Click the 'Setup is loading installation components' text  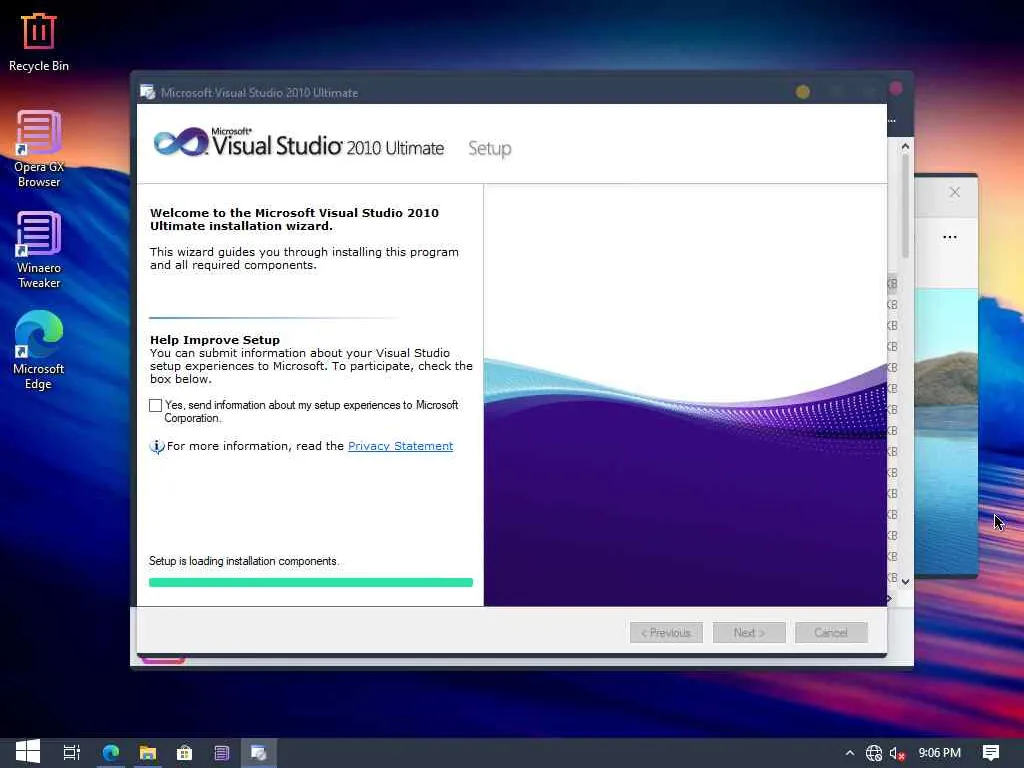pyautogui.click(x=244, y=561)
